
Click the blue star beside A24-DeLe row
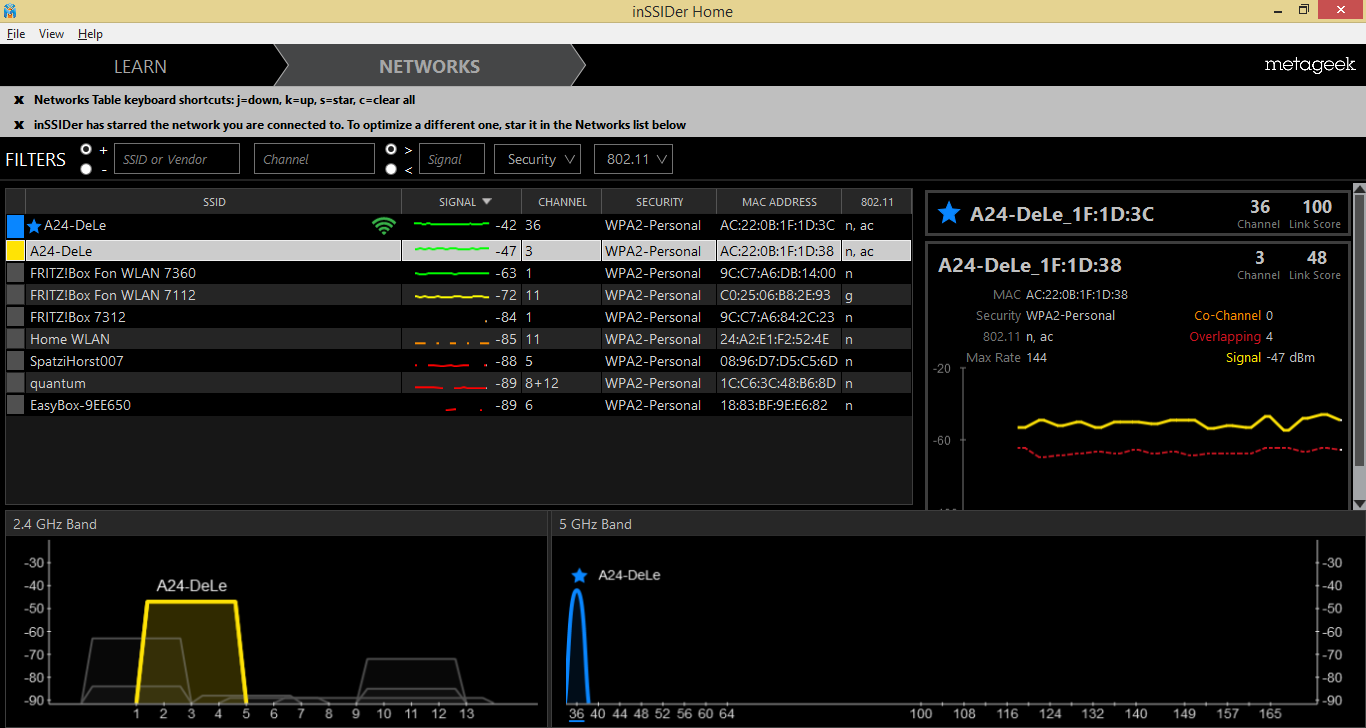point(35,226)
